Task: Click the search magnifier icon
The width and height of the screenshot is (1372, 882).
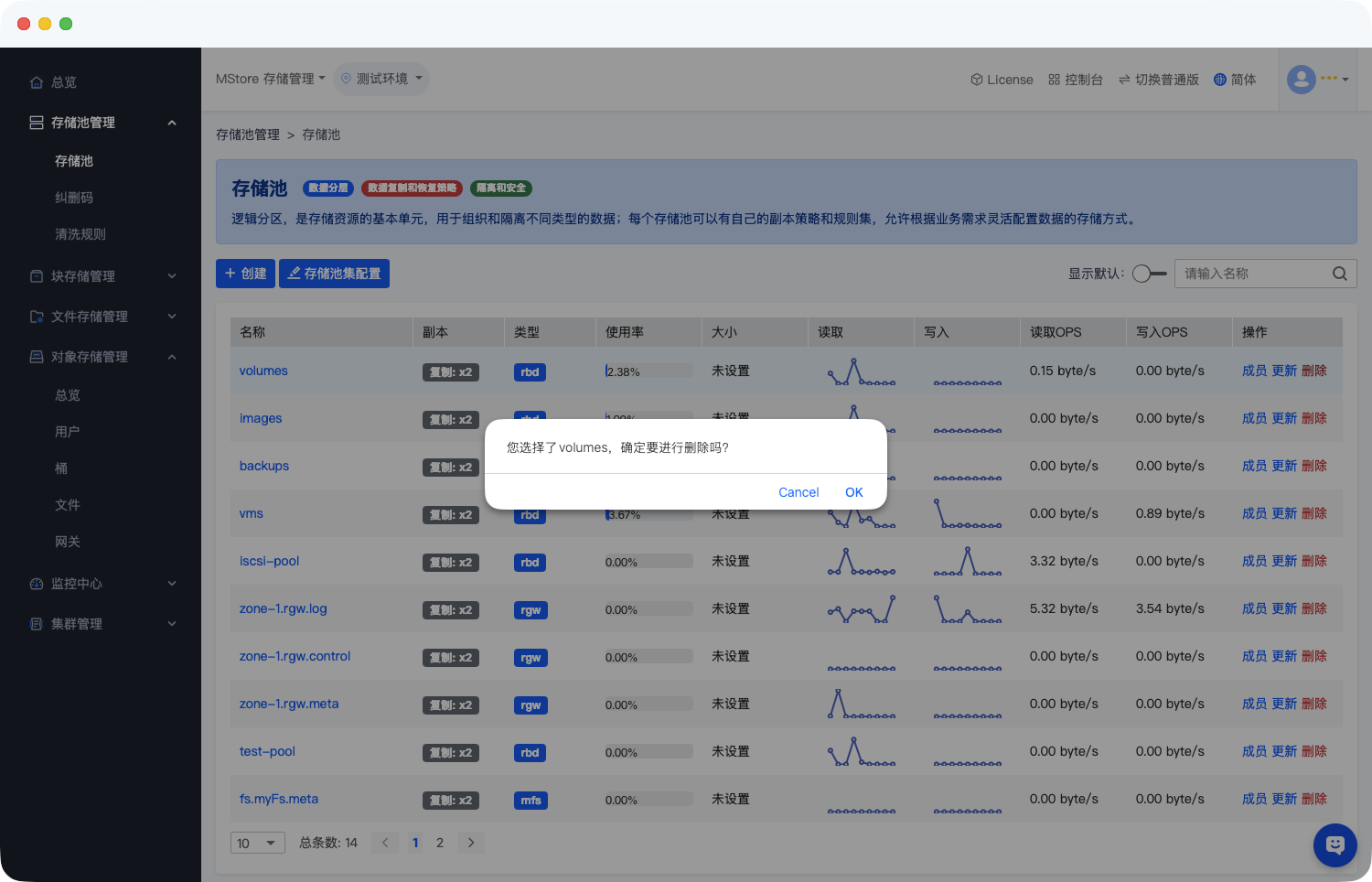Action: [1339, 274]
